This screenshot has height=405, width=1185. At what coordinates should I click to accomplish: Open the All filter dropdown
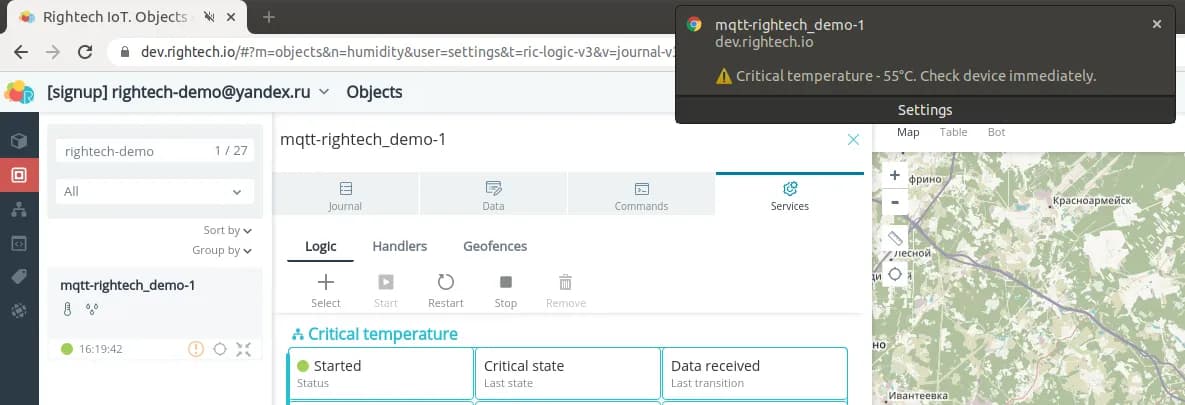pos(154,191)
